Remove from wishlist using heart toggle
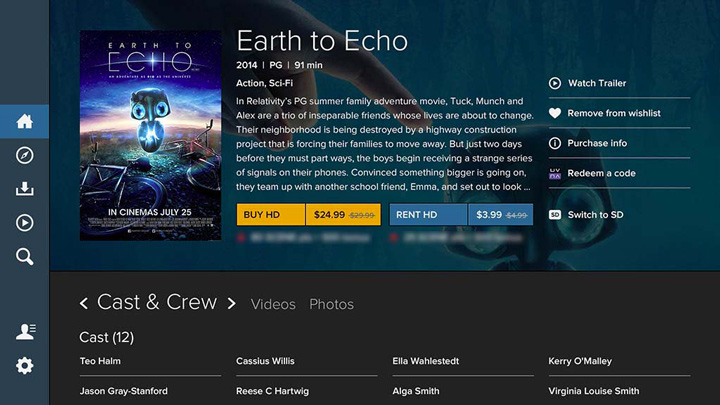720x405 pixels. click(555, 113)
